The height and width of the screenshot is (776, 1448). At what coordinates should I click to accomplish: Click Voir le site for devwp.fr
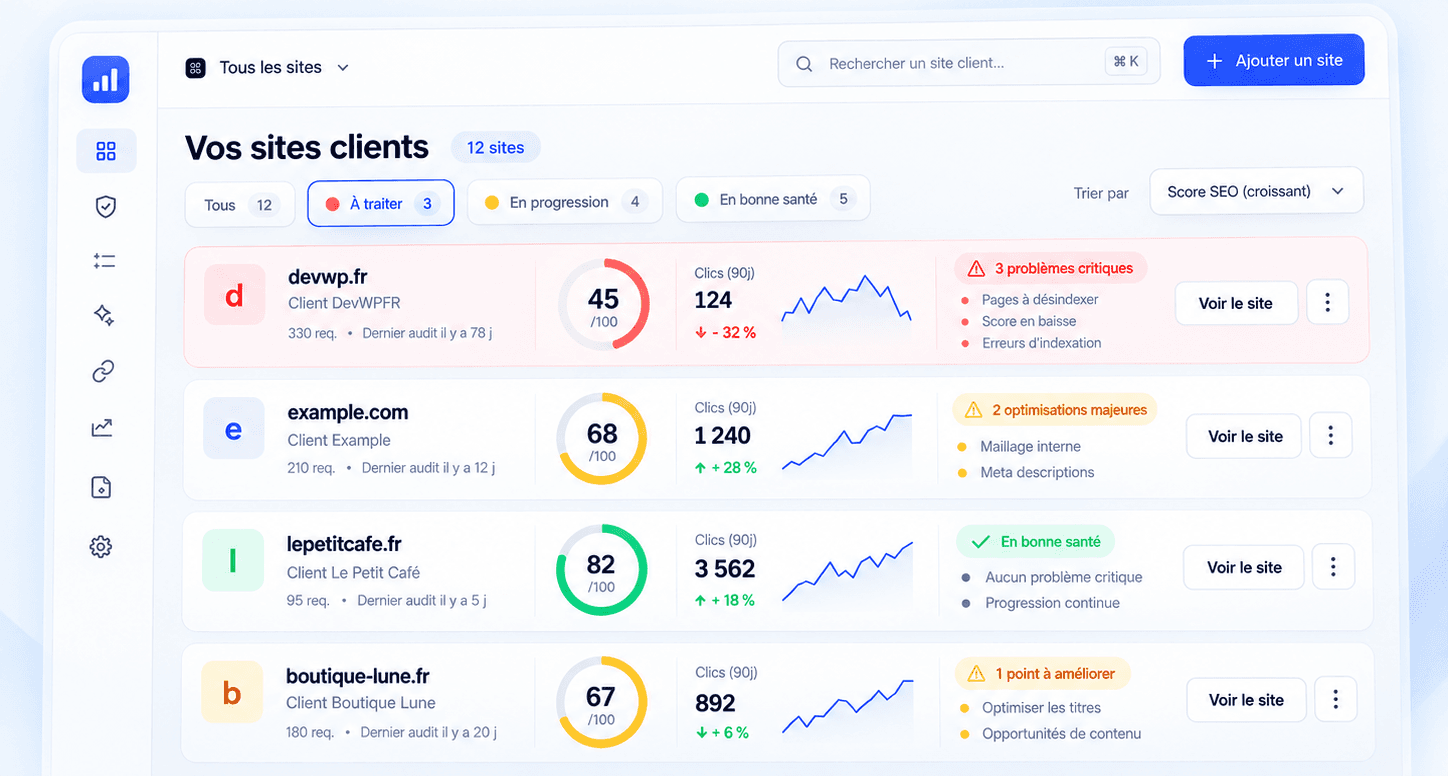pyautogui.click(x=1235, y=303)
